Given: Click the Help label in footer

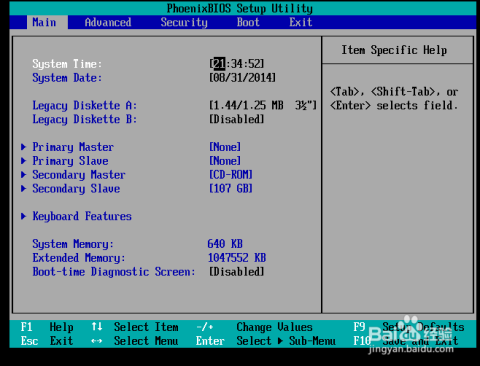Looking at the screenshot, I should coord(61,327).
